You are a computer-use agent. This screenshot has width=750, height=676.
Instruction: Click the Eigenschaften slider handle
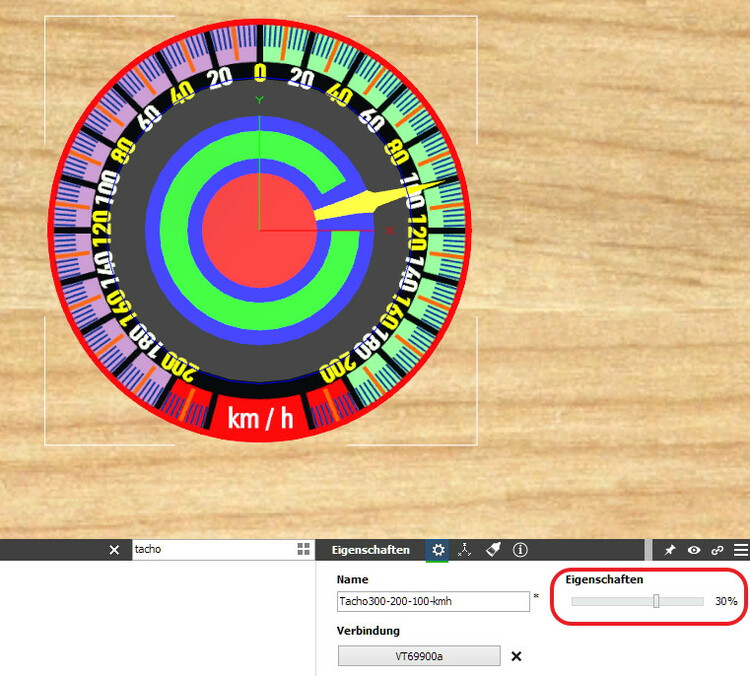(x=656, y=601)
